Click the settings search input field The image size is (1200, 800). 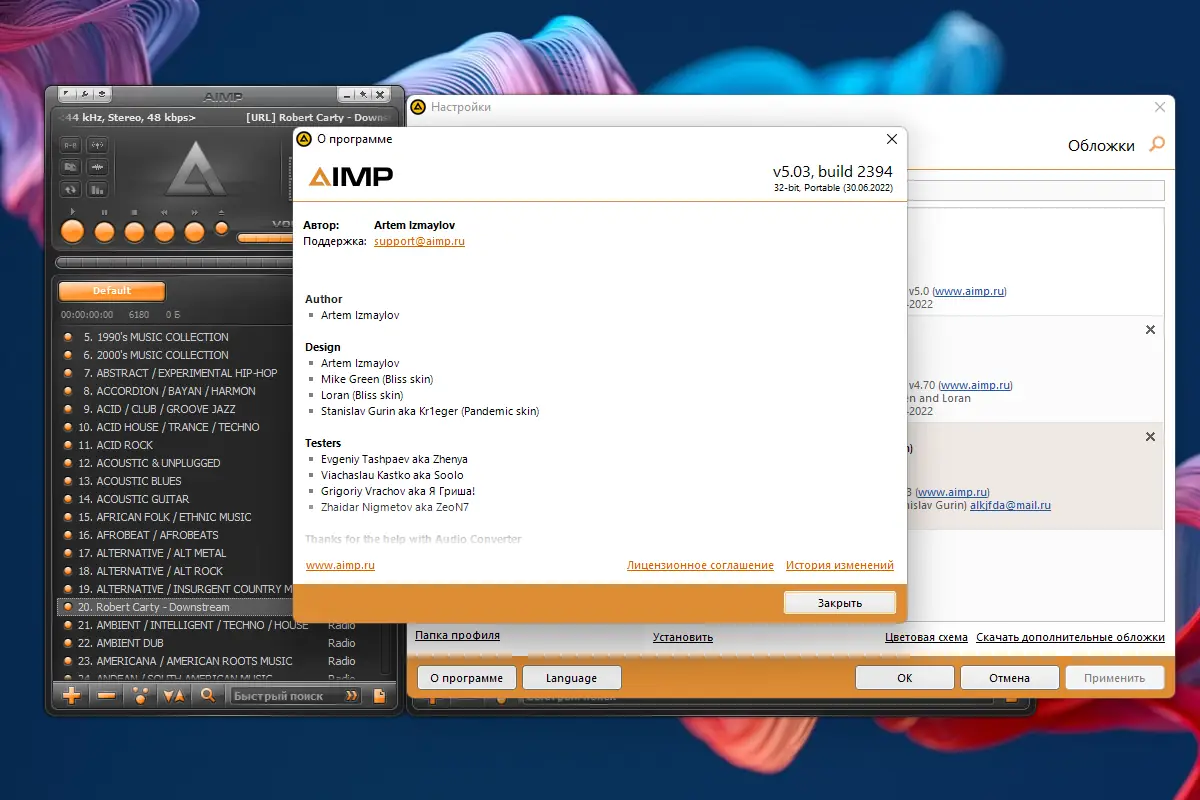point(1035,190)
